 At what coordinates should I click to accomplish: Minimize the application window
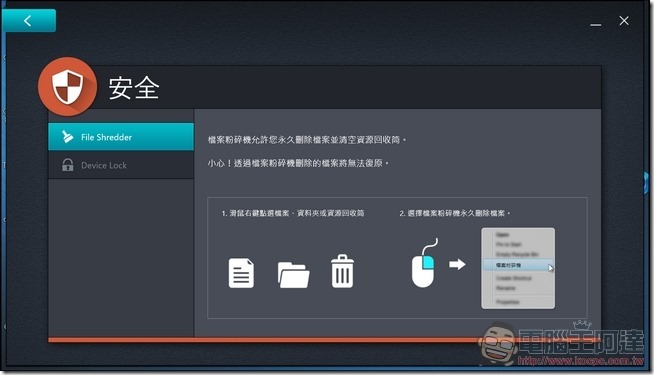click(596, 25)
